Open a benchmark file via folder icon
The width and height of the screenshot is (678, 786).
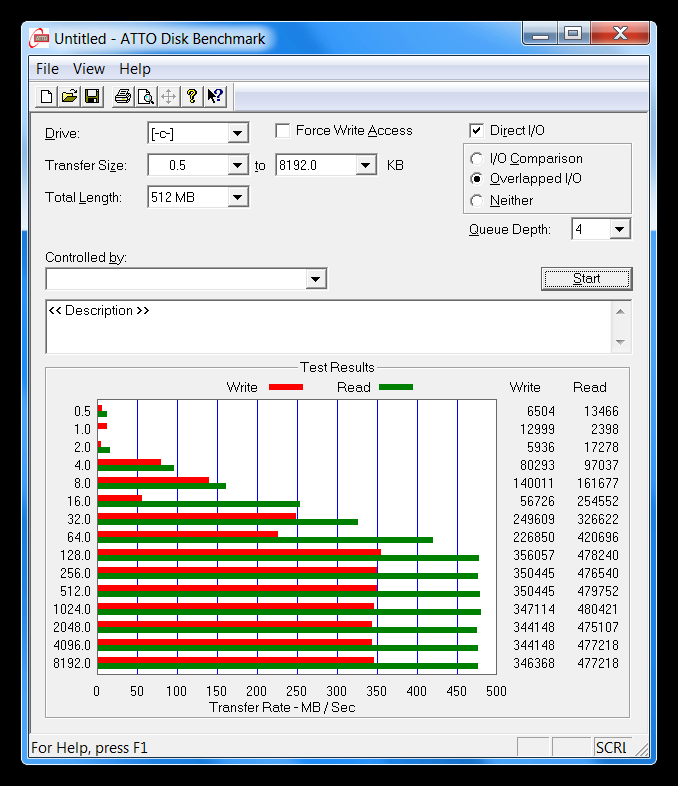(x=69, y=97)
